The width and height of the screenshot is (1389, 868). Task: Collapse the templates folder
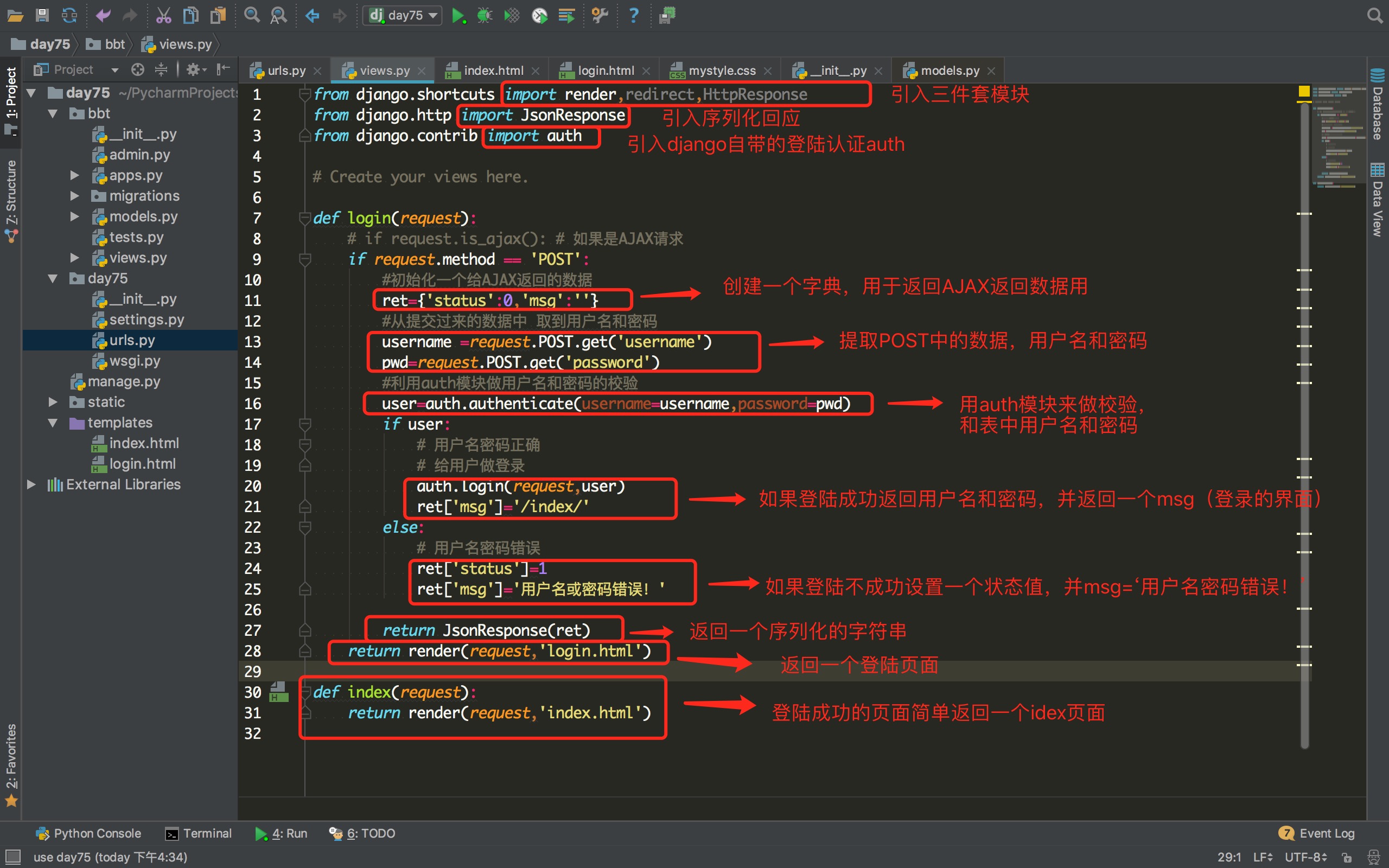click(53, 423)
